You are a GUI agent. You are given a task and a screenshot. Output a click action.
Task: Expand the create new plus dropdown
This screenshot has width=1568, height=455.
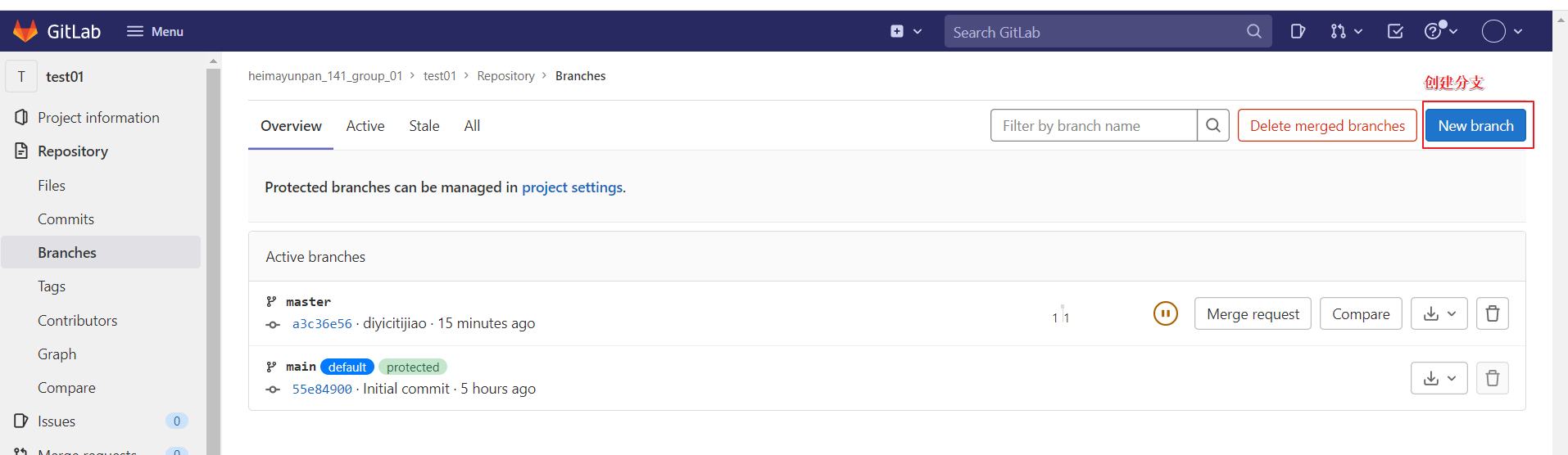905,31
